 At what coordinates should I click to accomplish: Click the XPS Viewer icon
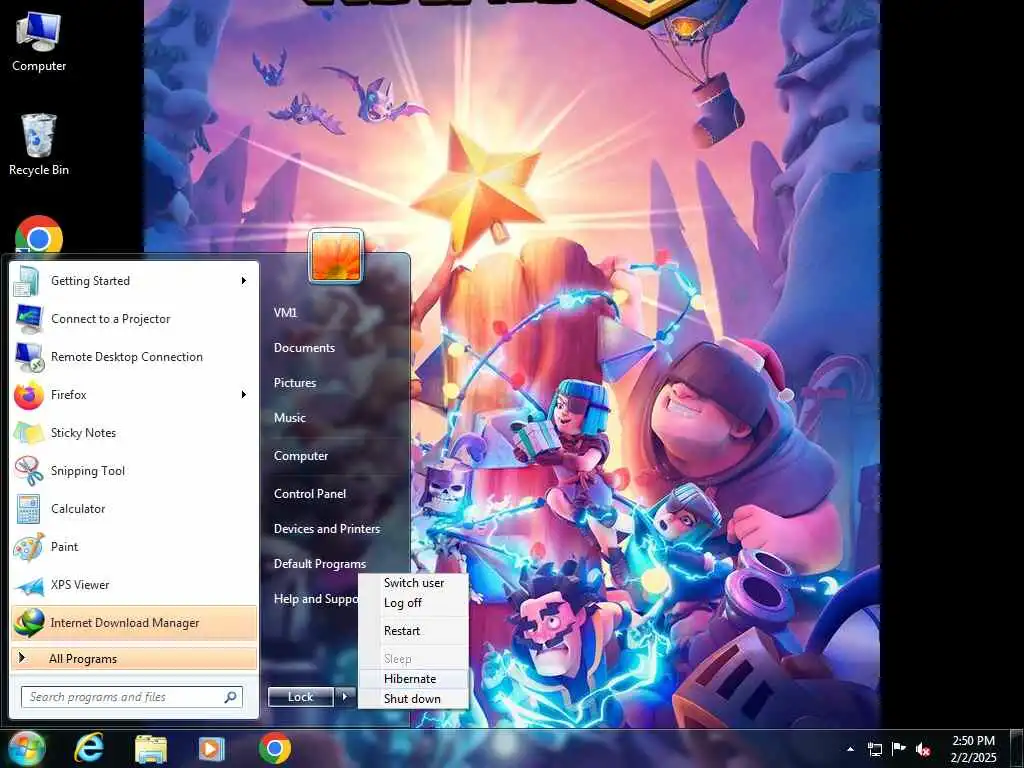(29, 586)
